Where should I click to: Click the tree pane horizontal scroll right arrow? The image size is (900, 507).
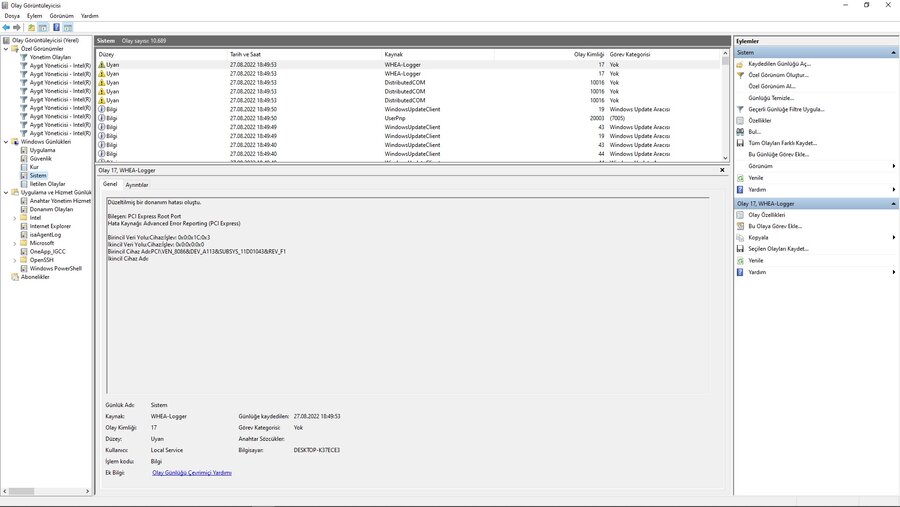pyautogui.click(x=87, y=491)
